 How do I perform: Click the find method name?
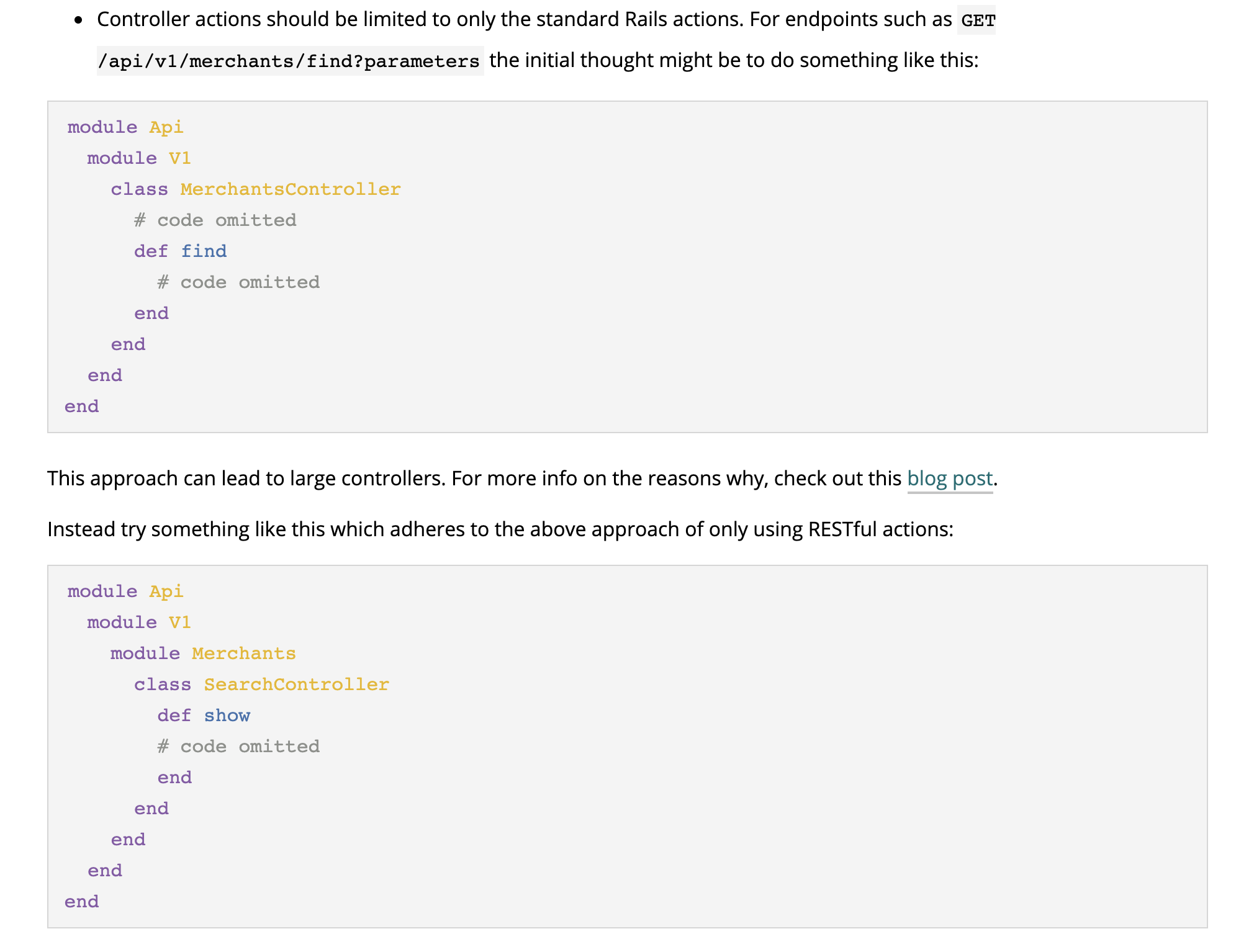[x=204, y=251]
